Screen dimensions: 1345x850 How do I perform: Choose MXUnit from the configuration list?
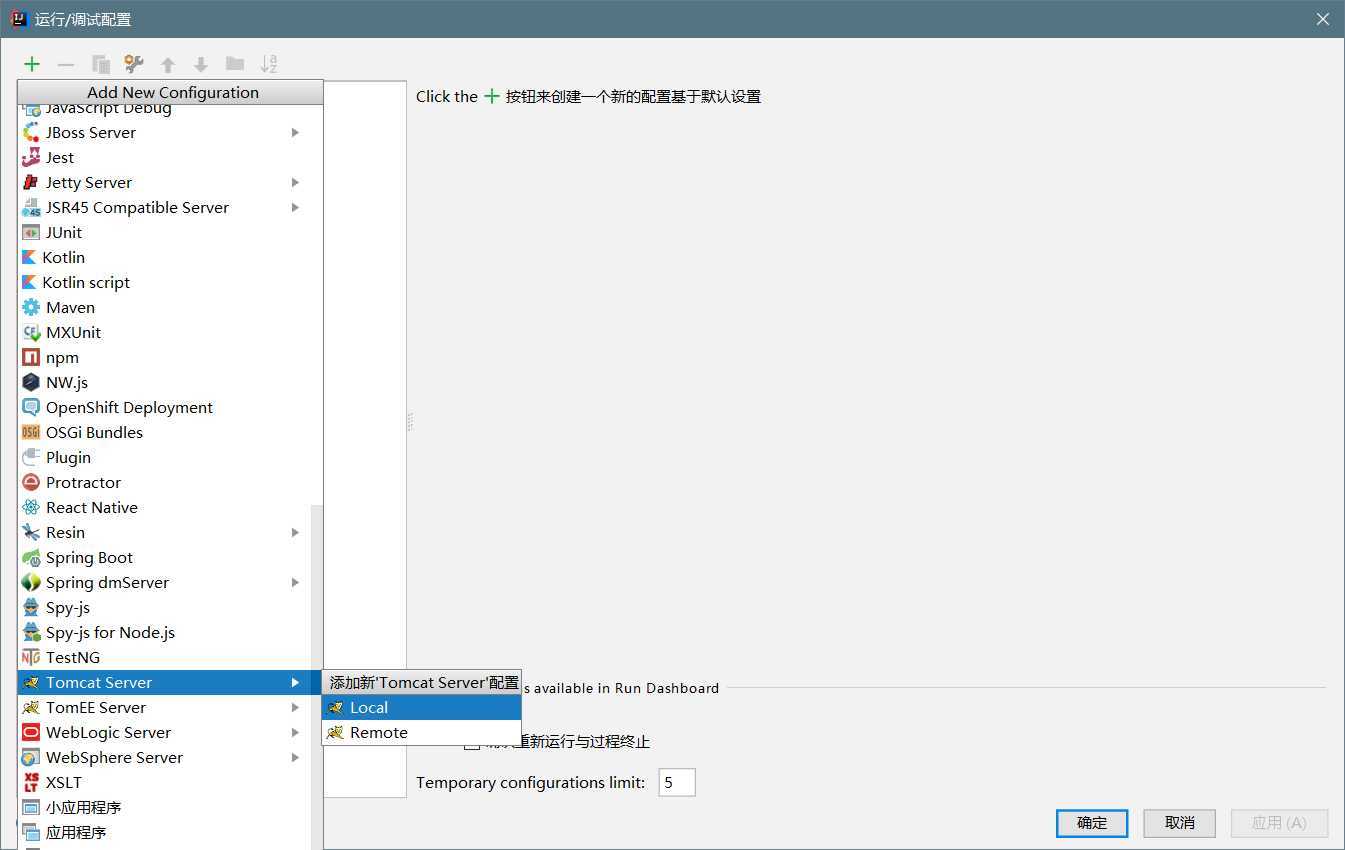[164, 332]
